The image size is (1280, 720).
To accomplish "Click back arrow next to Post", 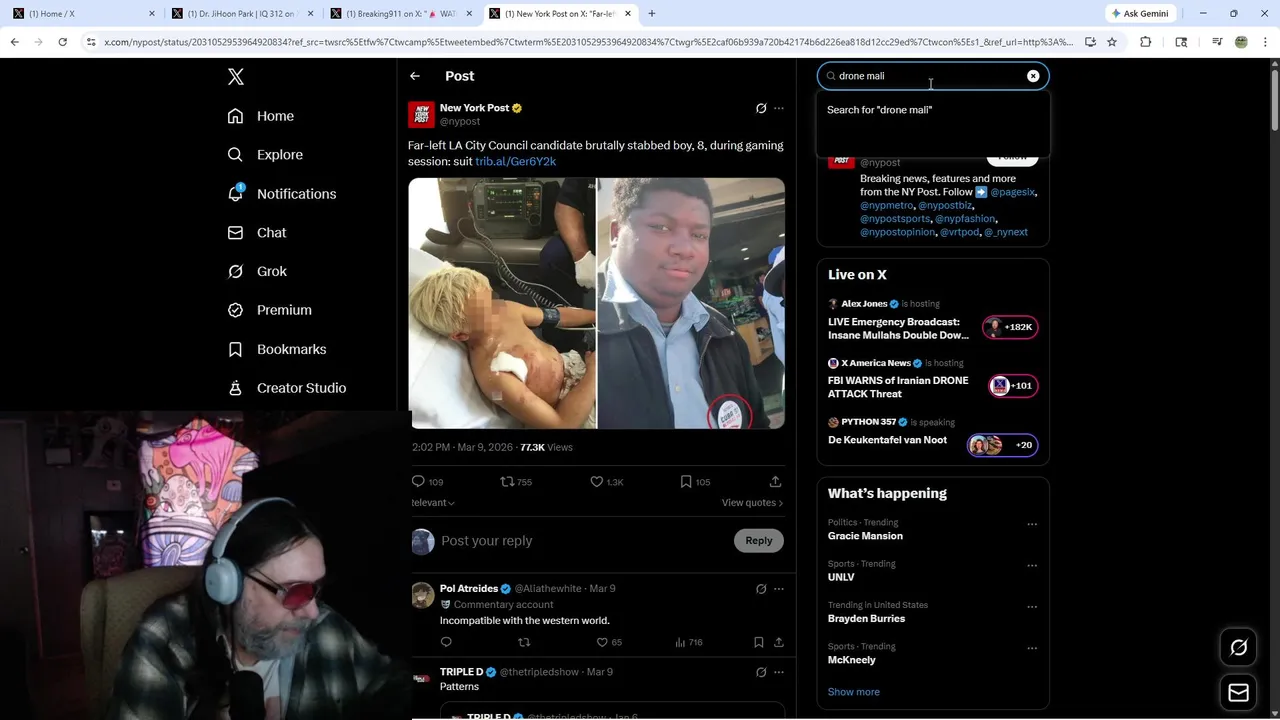I will point(414,76).
